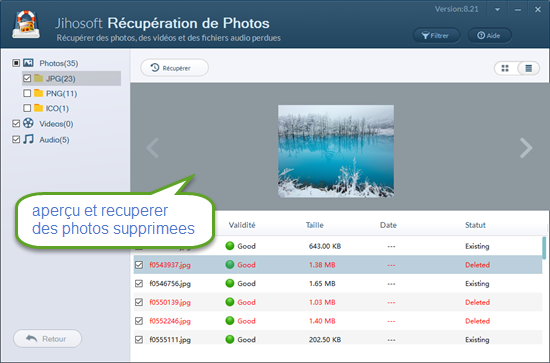Toggle checkbox for f0546756.jpg
Viewport: 550px width, 363px height.
pos(139,283)
